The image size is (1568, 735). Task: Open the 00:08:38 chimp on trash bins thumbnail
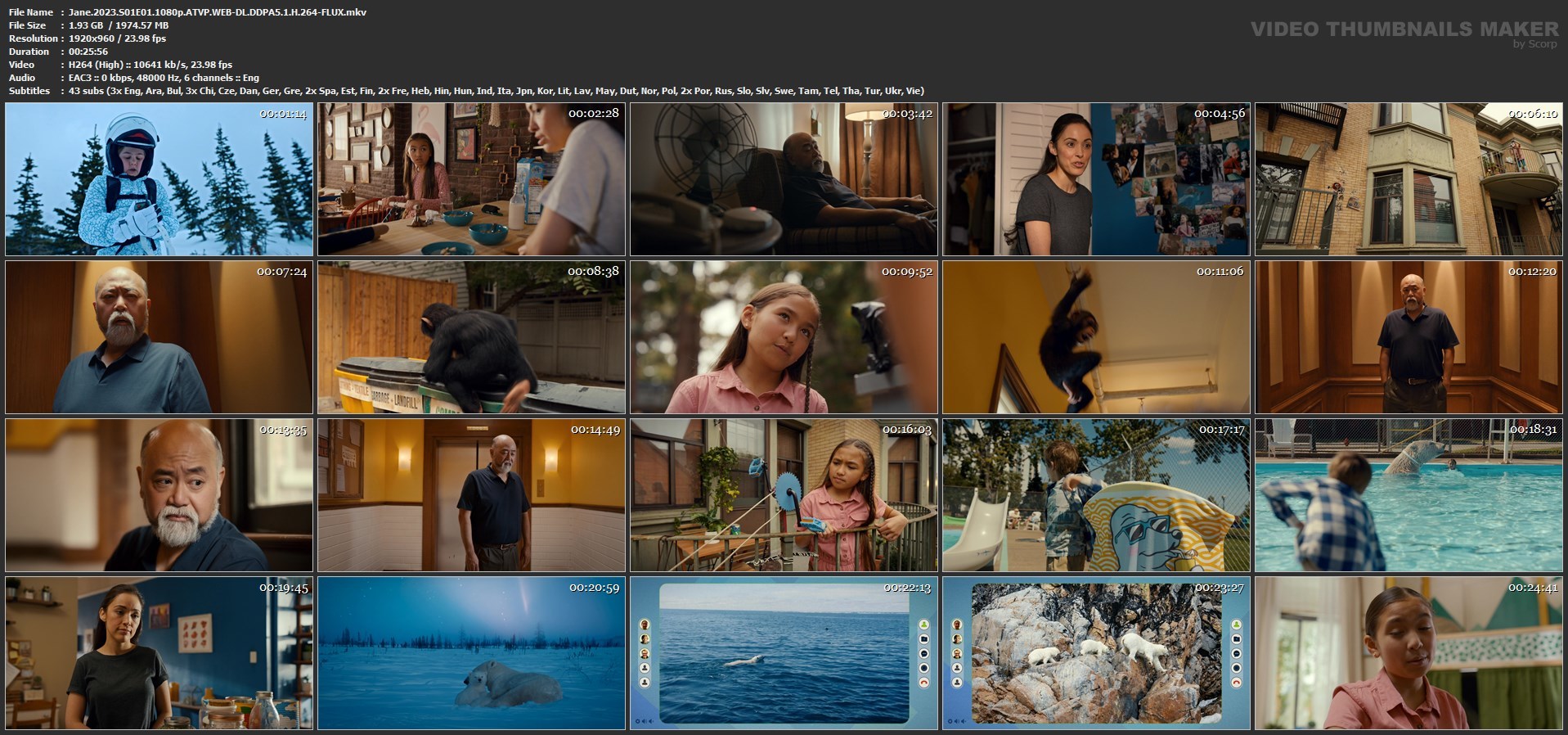pyautogui.click(x=471, y=337)
